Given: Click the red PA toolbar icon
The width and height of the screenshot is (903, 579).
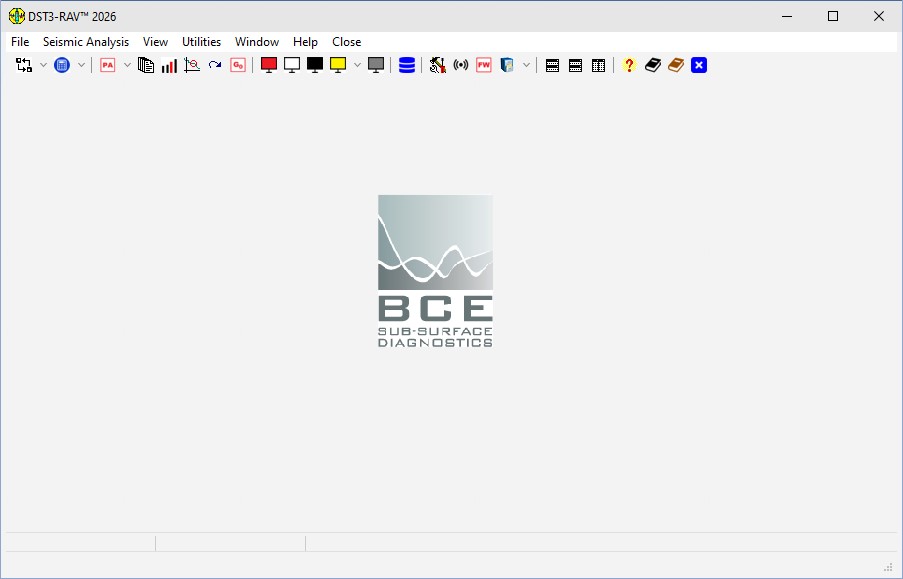Looking at the screenshot, I should (x=108, y=65).
